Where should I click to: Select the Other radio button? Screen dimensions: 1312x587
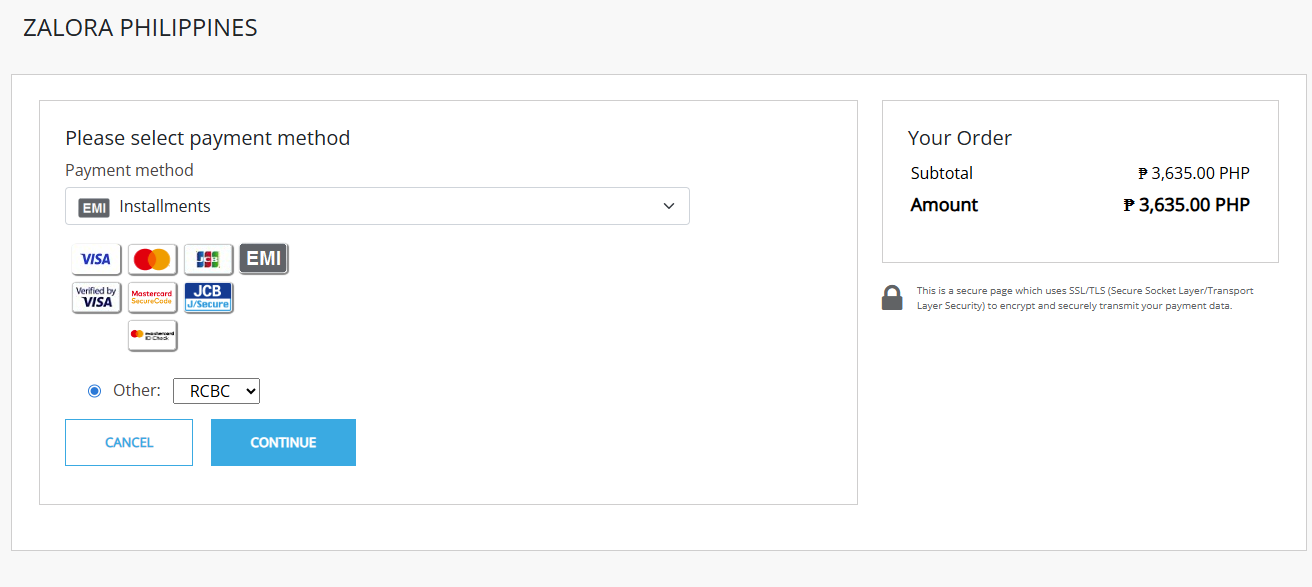point(95,391)
